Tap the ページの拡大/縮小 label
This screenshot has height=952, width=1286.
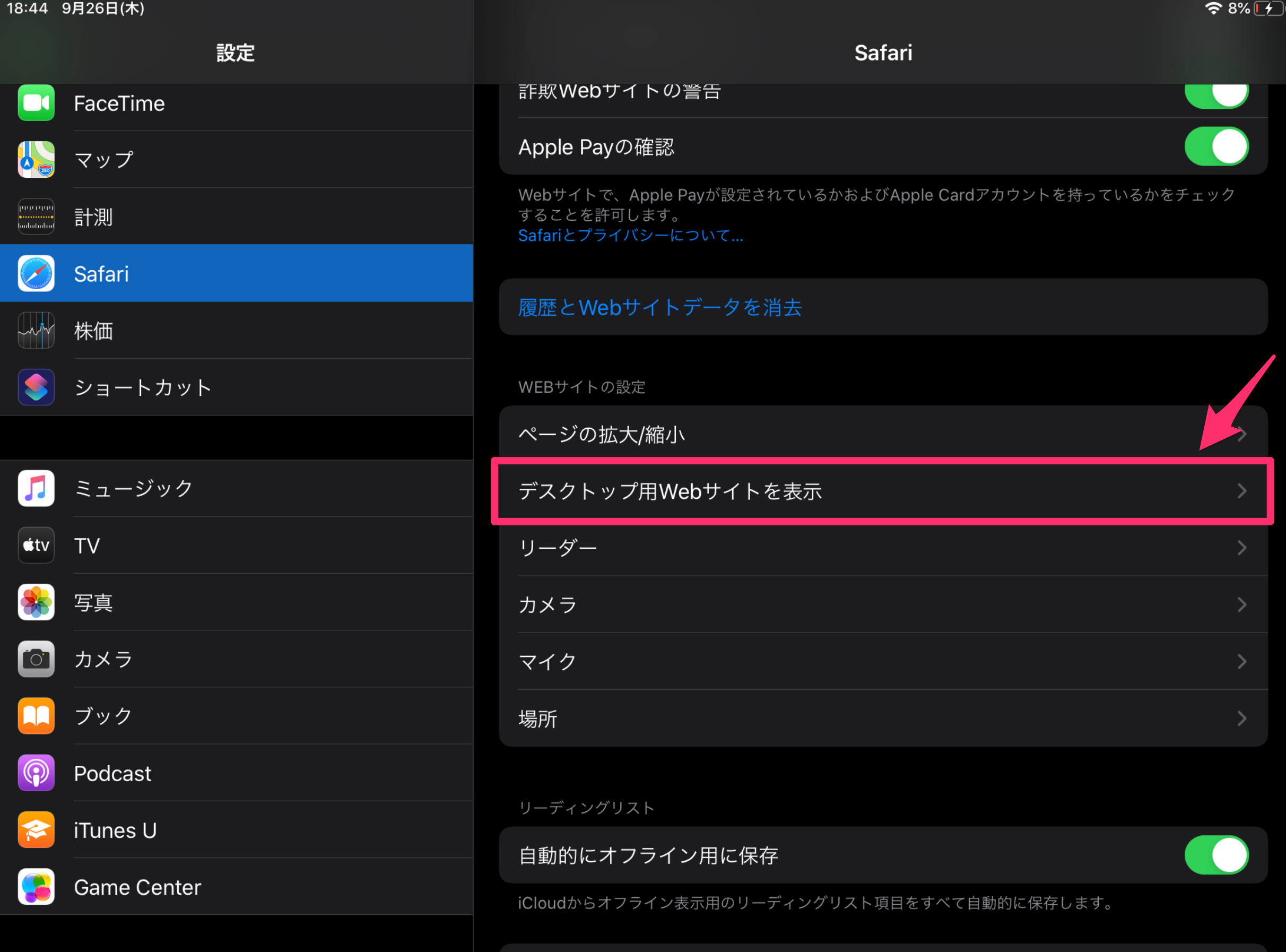click(602, 434)
